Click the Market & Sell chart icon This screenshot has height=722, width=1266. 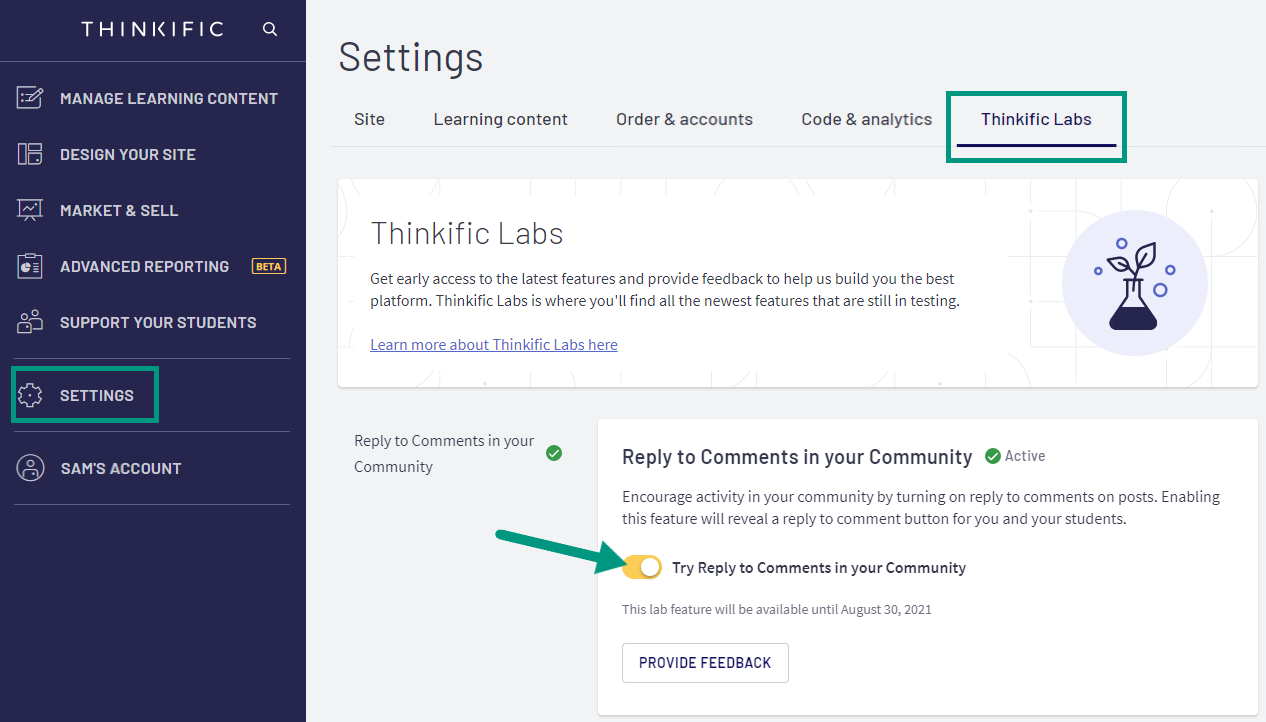click(x=30, y=210)
